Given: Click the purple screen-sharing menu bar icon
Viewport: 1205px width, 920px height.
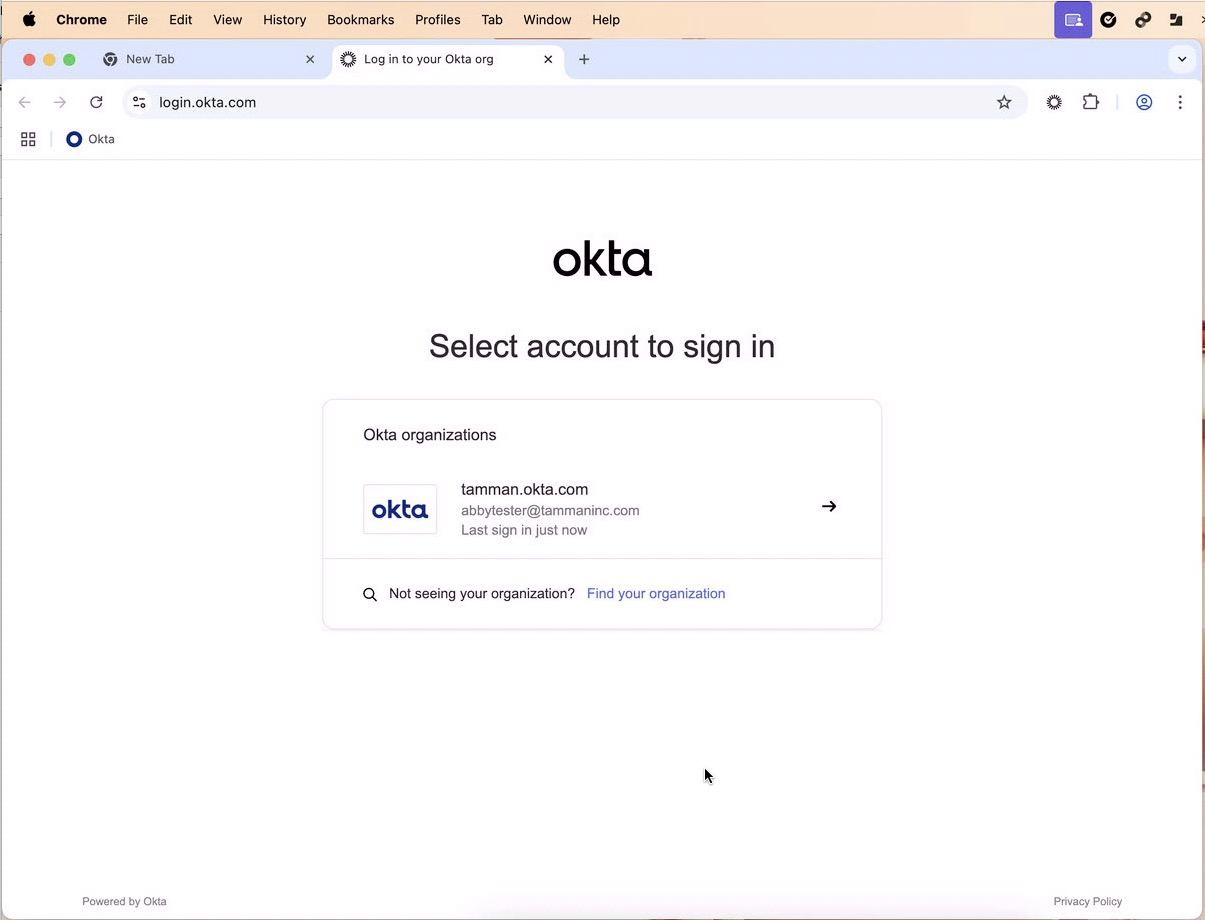Looking at the screenshot, I should point(1073,19).
